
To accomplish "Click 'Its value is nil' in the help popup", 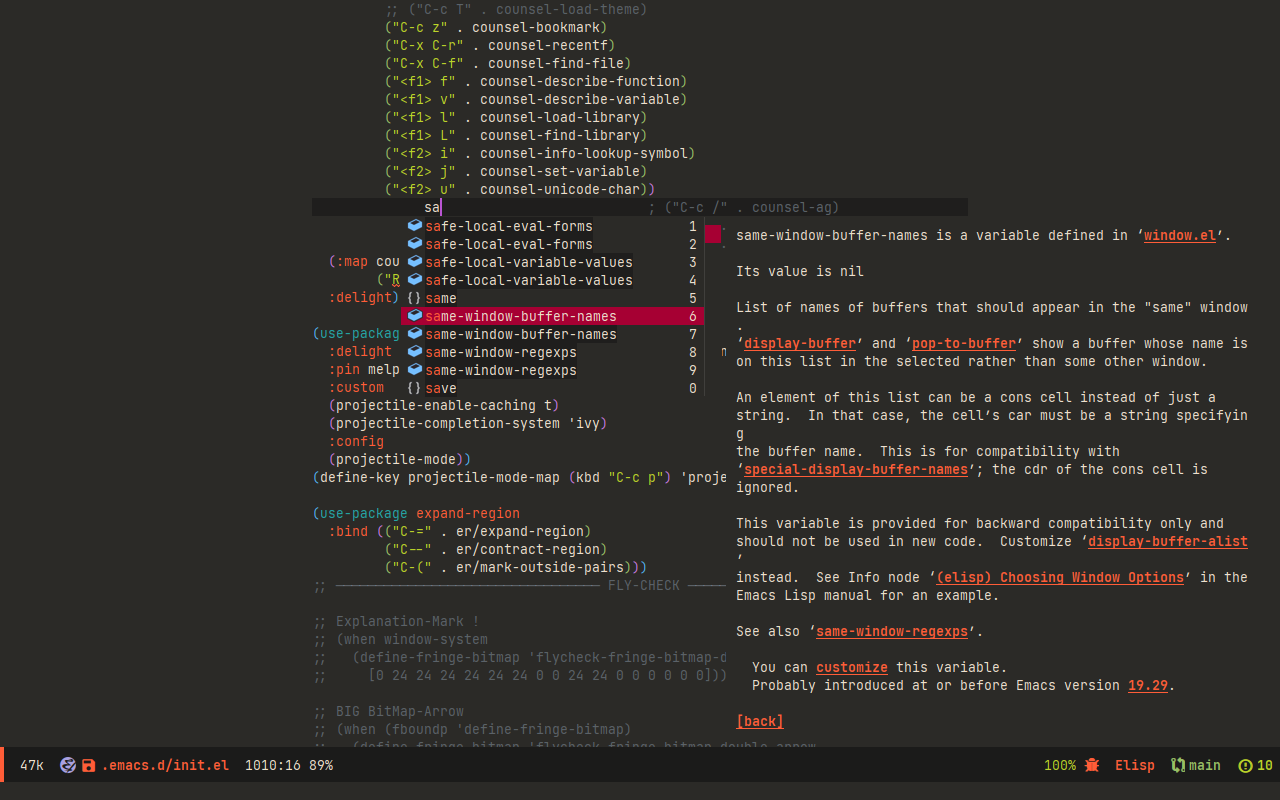I will [x=800, y=271].
